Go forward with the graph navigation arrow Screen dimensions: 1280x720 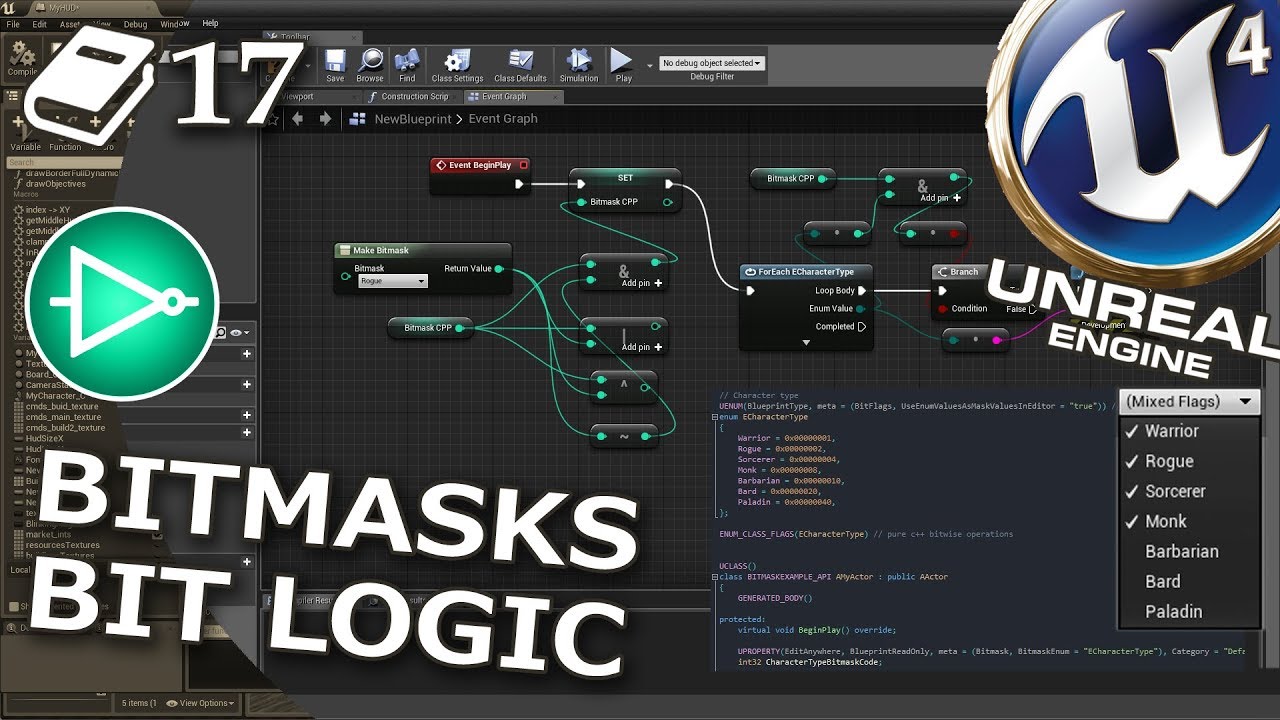pos(325,118)
